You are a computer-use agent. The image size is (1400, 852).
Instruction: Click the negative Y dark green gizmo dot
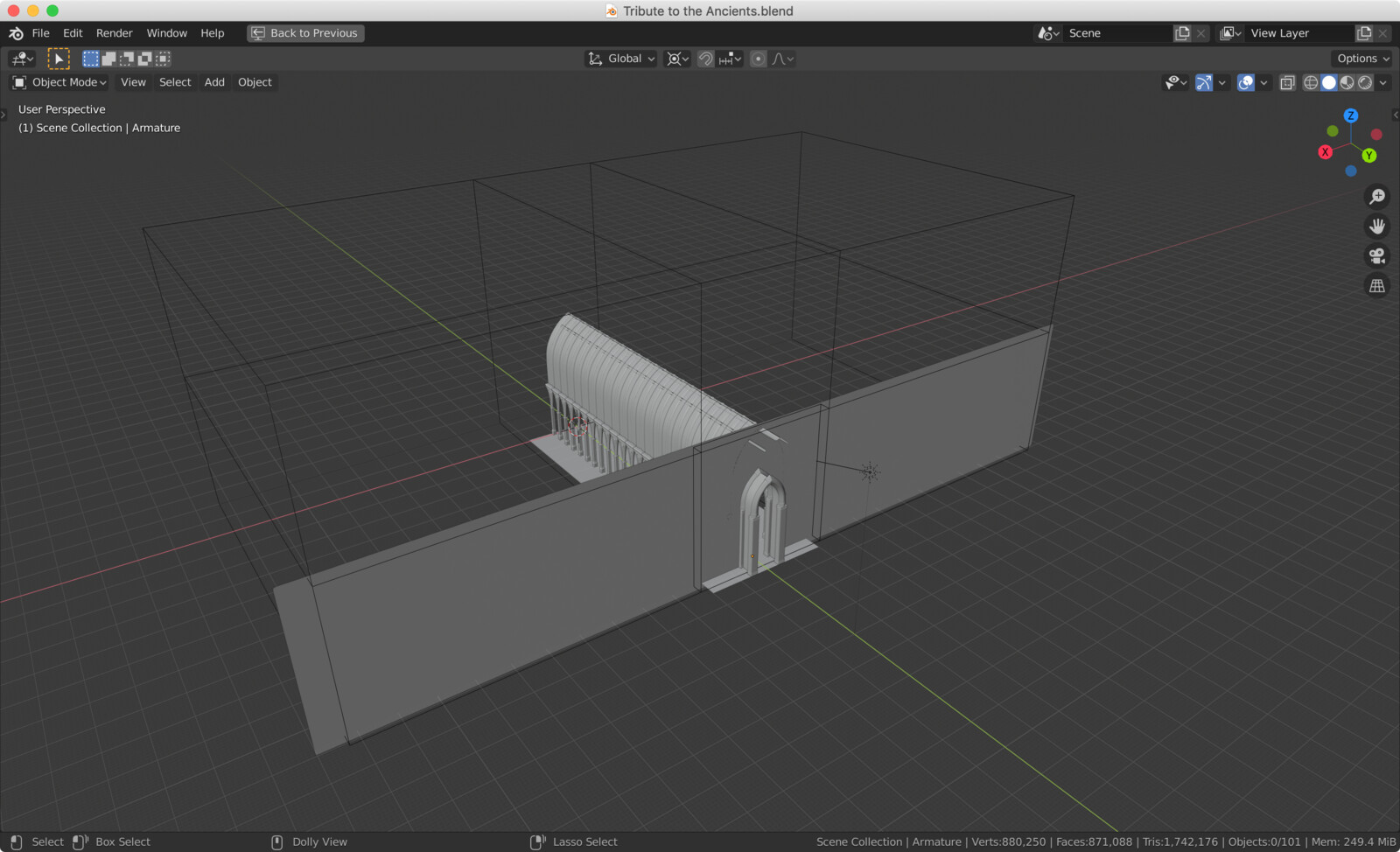[x=1333, y=131]
